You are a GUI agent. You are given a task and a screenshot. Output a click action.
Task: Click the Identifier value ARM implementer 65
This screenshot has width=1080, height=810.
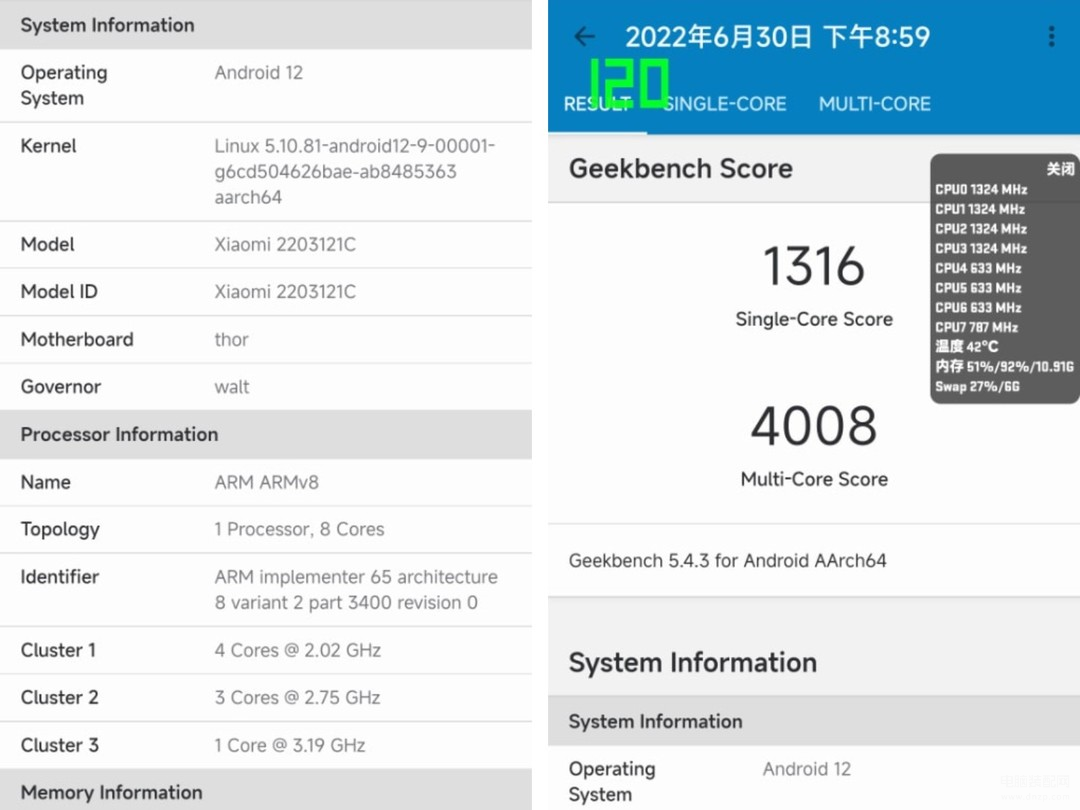pyautogui.click(x=356, y=590)
